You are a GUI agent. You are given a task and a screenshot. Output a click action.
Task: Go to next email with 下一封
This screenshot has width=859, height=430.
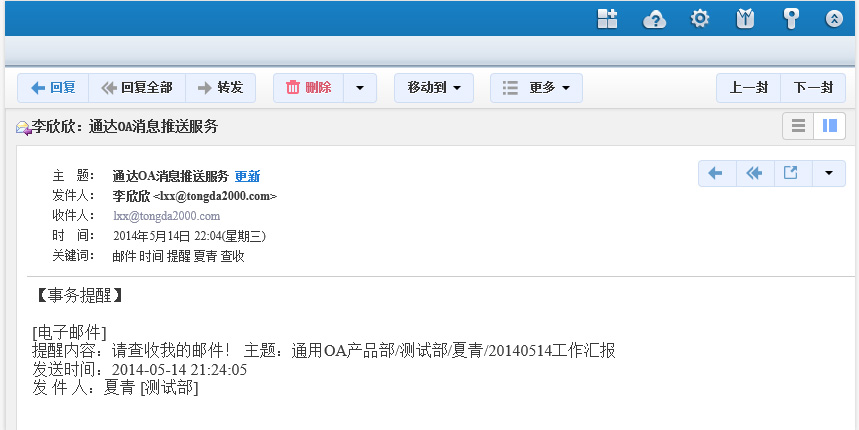tap(813, 88)
